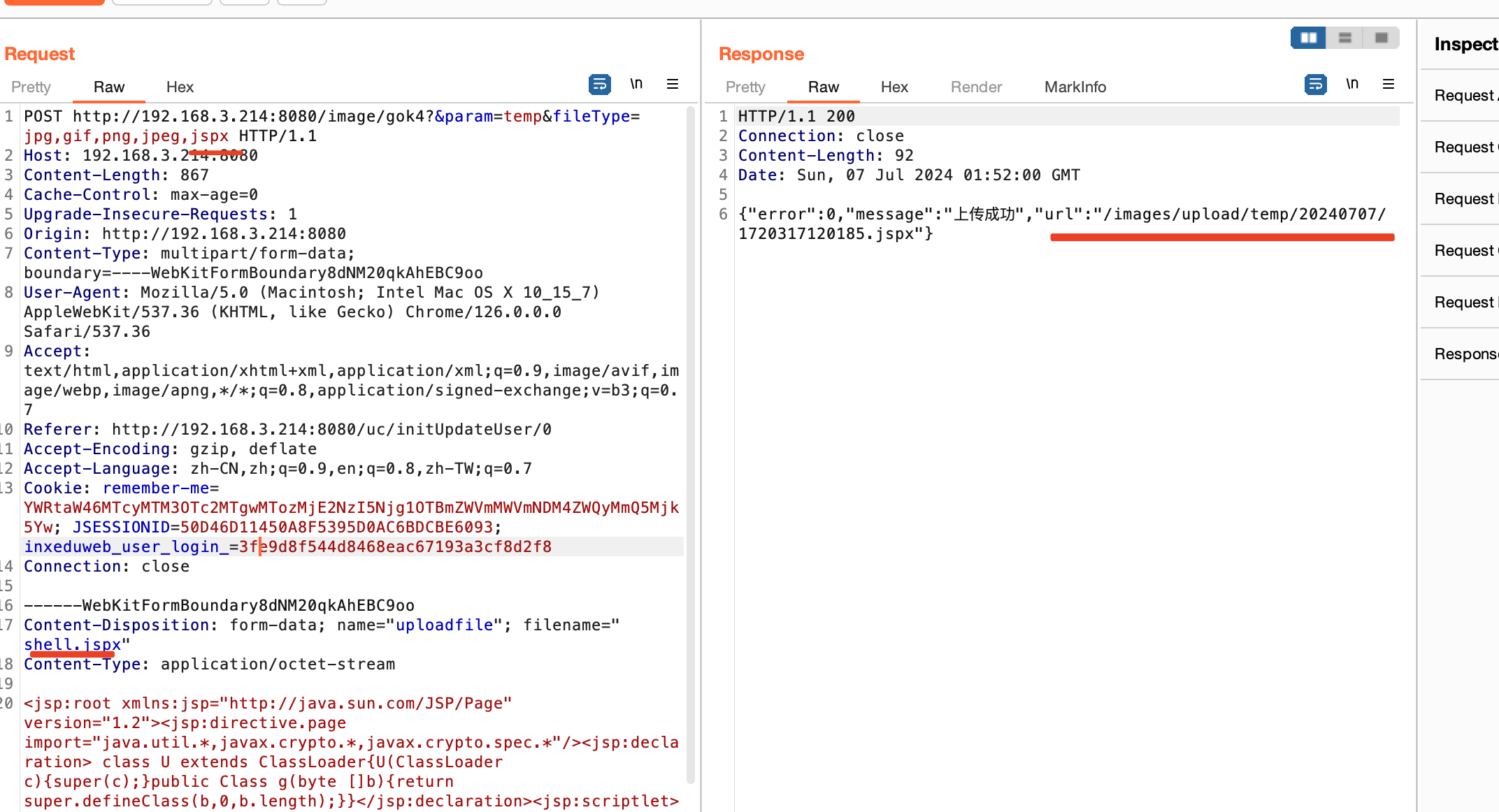Open the Response panel hamburger menu
1499x812 pixels.
[1389, 85]
